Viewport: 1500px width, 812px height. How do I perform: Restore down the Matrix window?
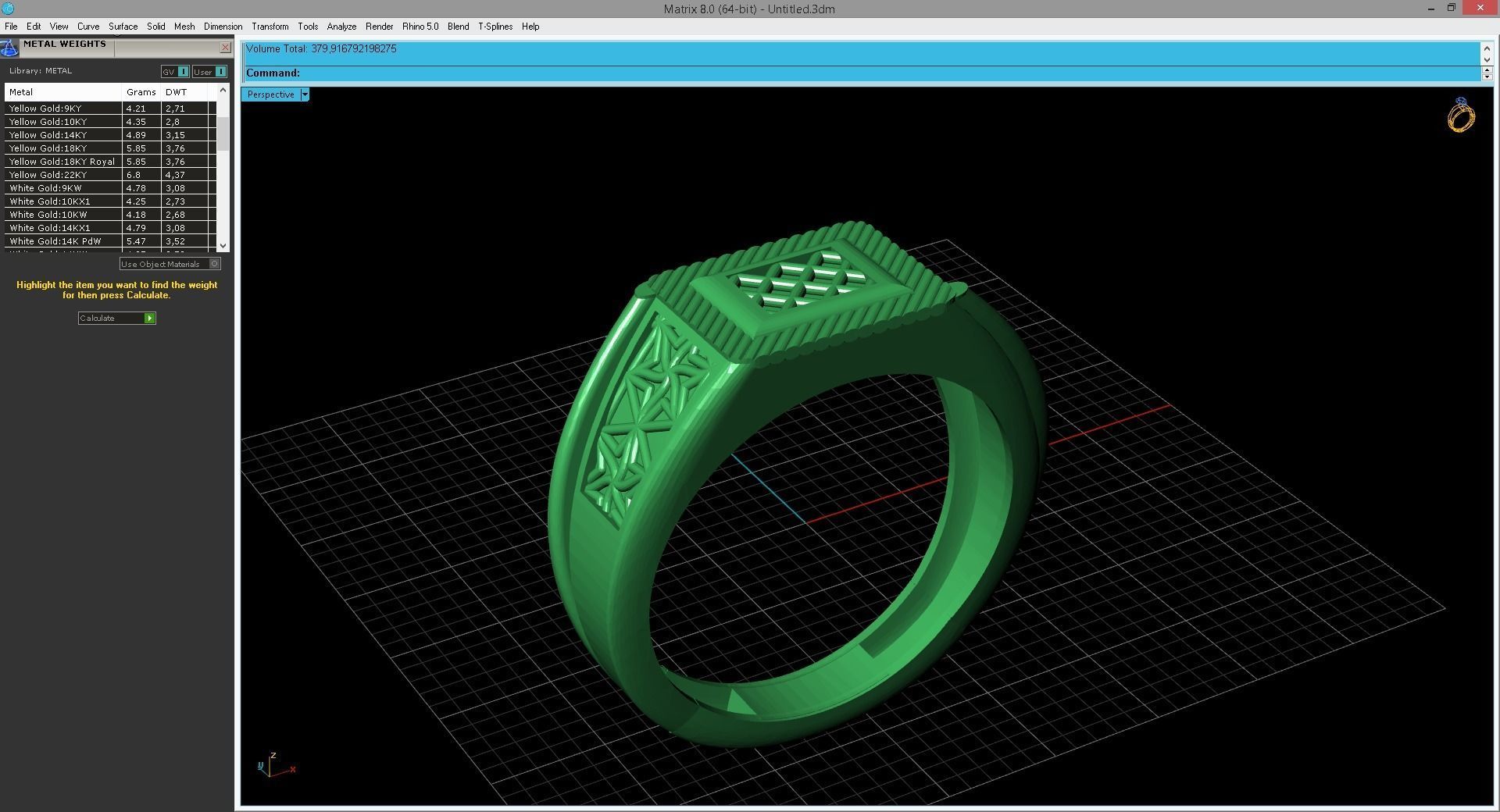pos(1451,9)
